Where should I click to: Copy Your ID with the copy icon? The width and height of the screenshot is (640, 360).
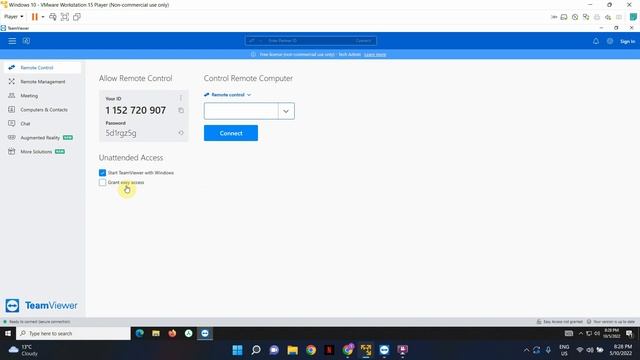click(181, 110)
